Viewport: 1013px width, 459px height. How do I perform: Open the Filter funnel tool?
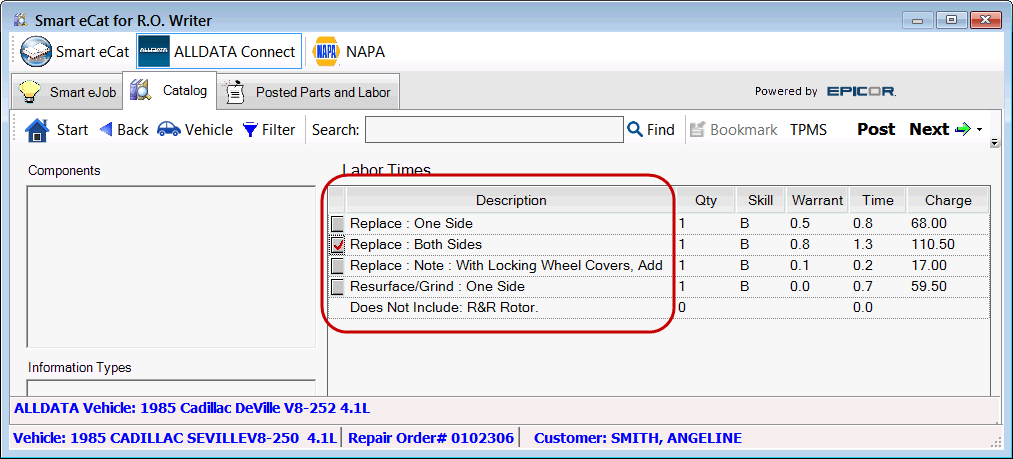250,130
